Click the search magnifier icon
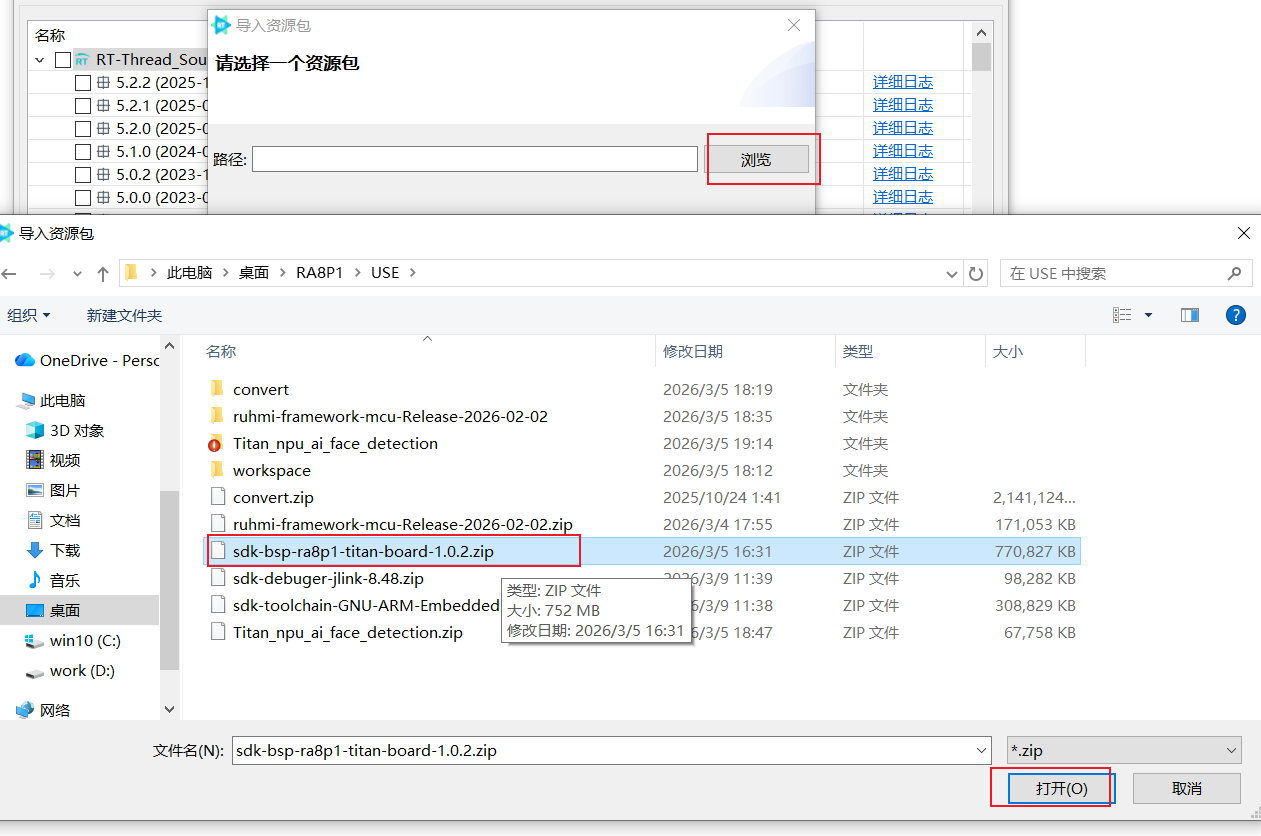The height and width of the screenshot is (836, 1261). 1234,273
